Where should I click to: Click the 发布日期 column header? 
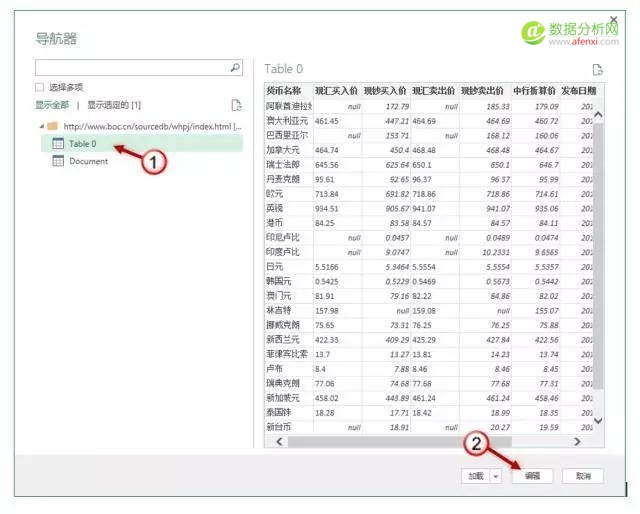click(x=579, y=91)
